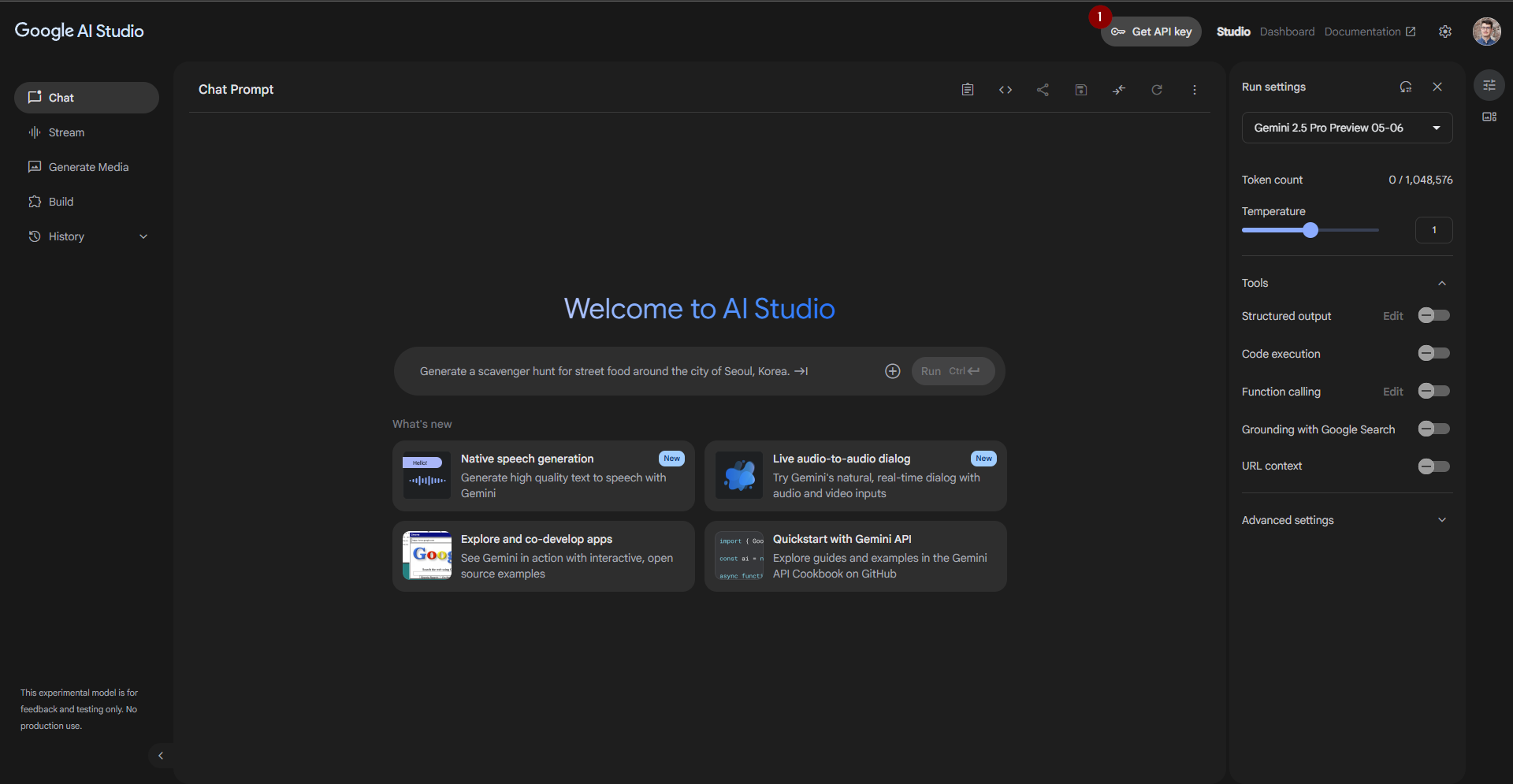Adjust the Temperature slider handle

[x=1310, y=230]
